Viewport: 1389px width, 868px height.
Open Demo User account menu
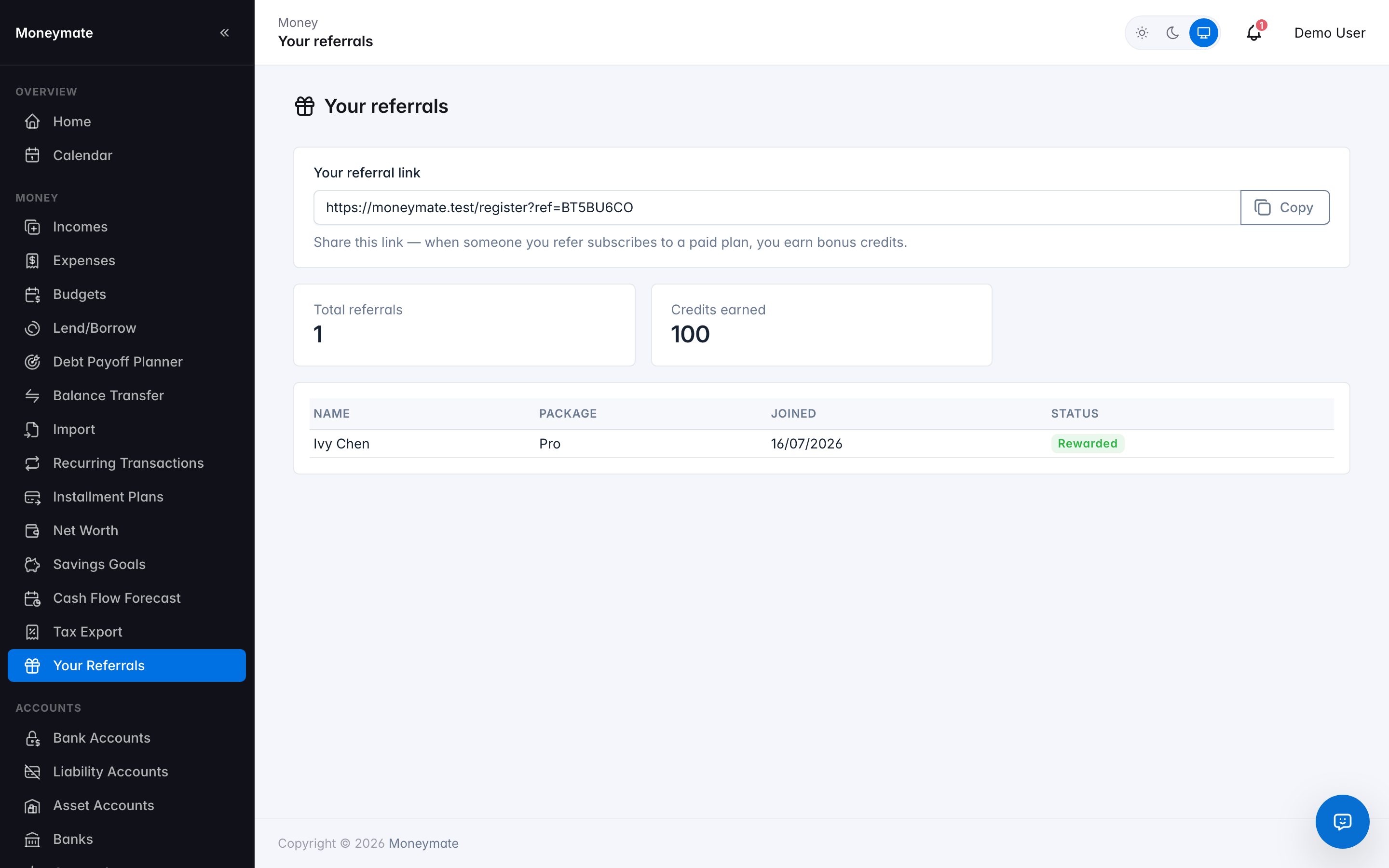(x=1329, y=33)
